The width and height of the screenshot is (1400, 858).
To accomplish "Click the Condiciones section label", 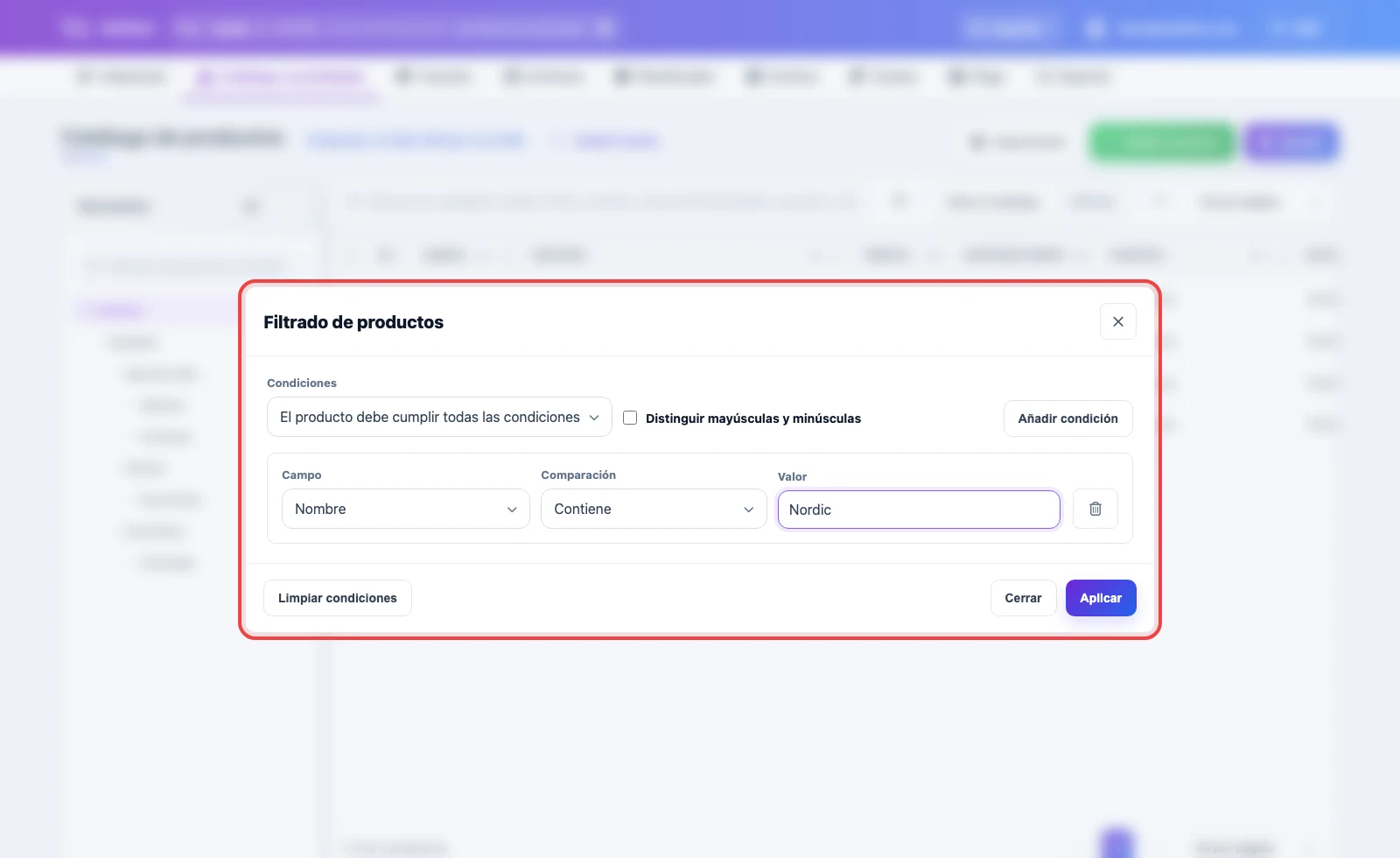I will (302, 383).
